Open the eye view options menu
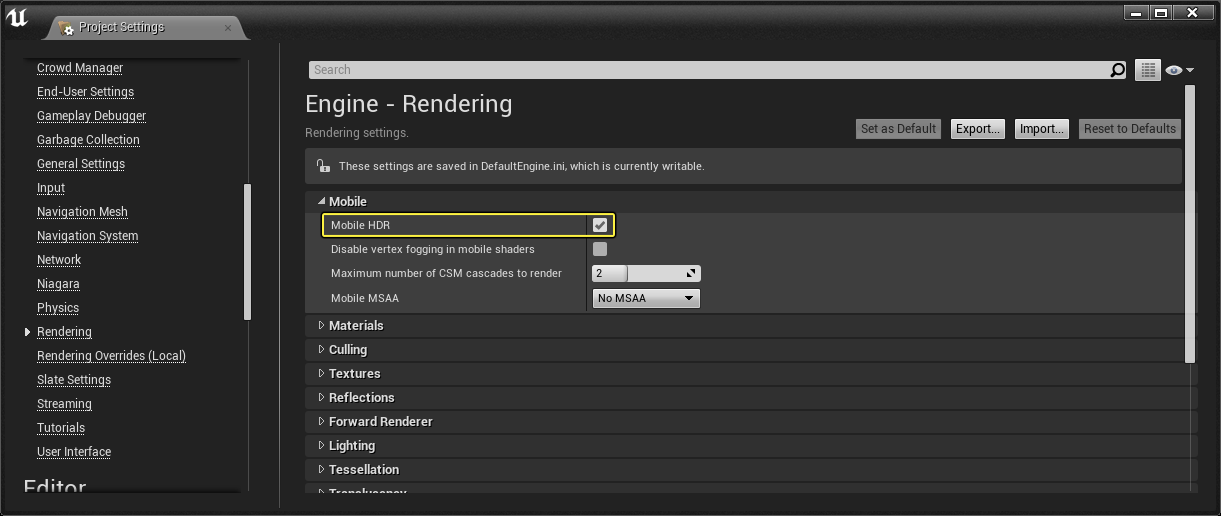This screenshot has height=516, width=1221. pyautogui.click(x=1179, y=70)
